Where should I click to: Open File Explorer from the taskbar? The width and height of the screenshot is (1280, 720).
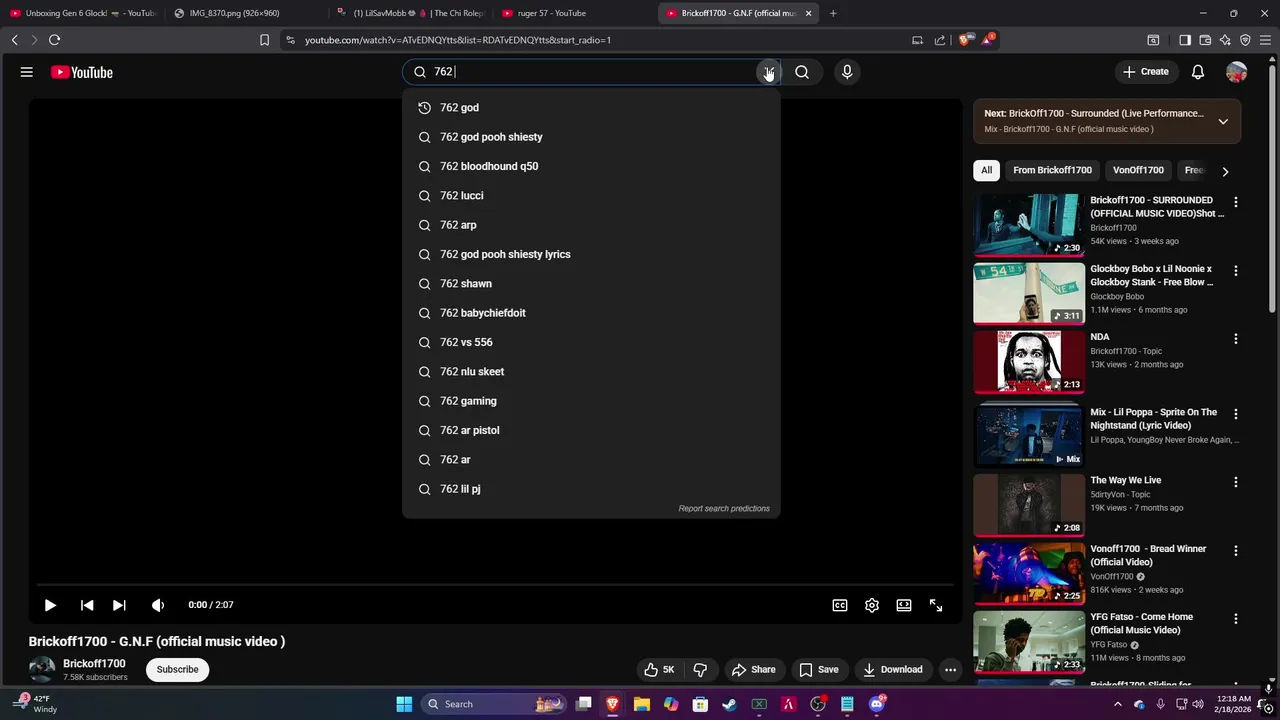tap(642, 704)
